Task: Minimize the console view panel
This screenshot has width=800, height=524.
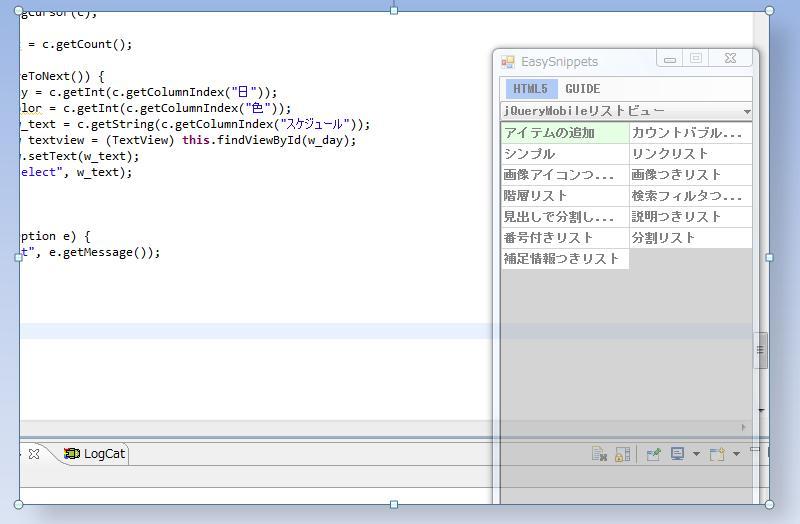Action: click(x=755, y=450)
